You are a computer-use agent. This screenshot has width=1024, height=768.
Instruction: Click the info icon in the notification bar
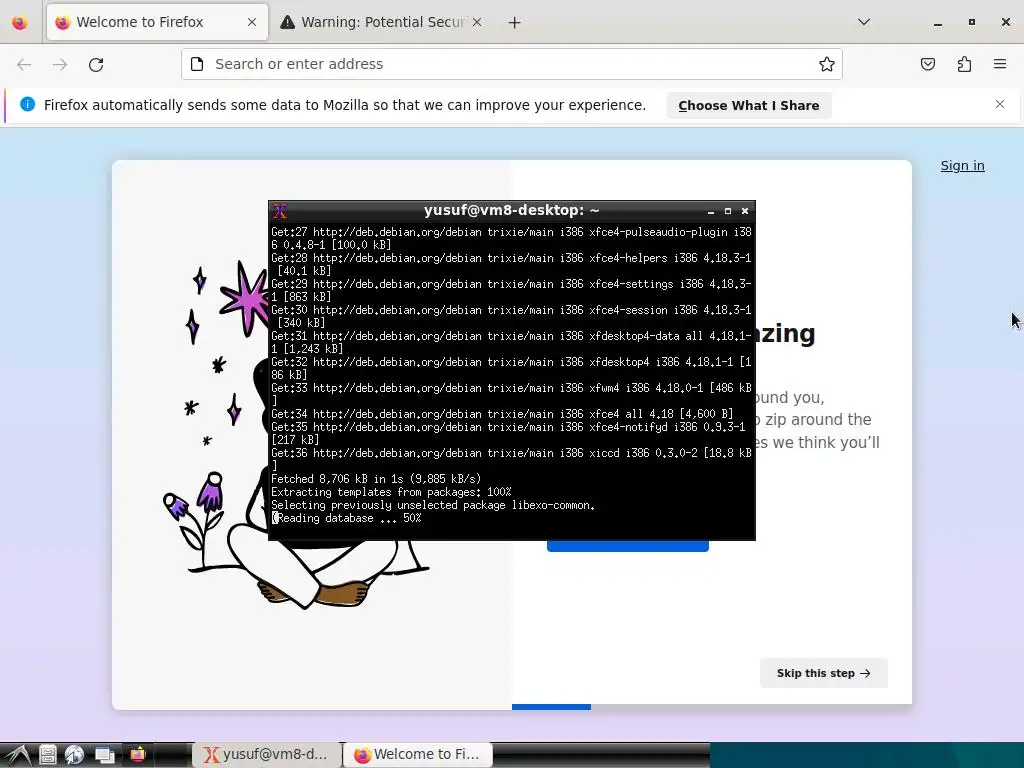(x=27, y=104)
